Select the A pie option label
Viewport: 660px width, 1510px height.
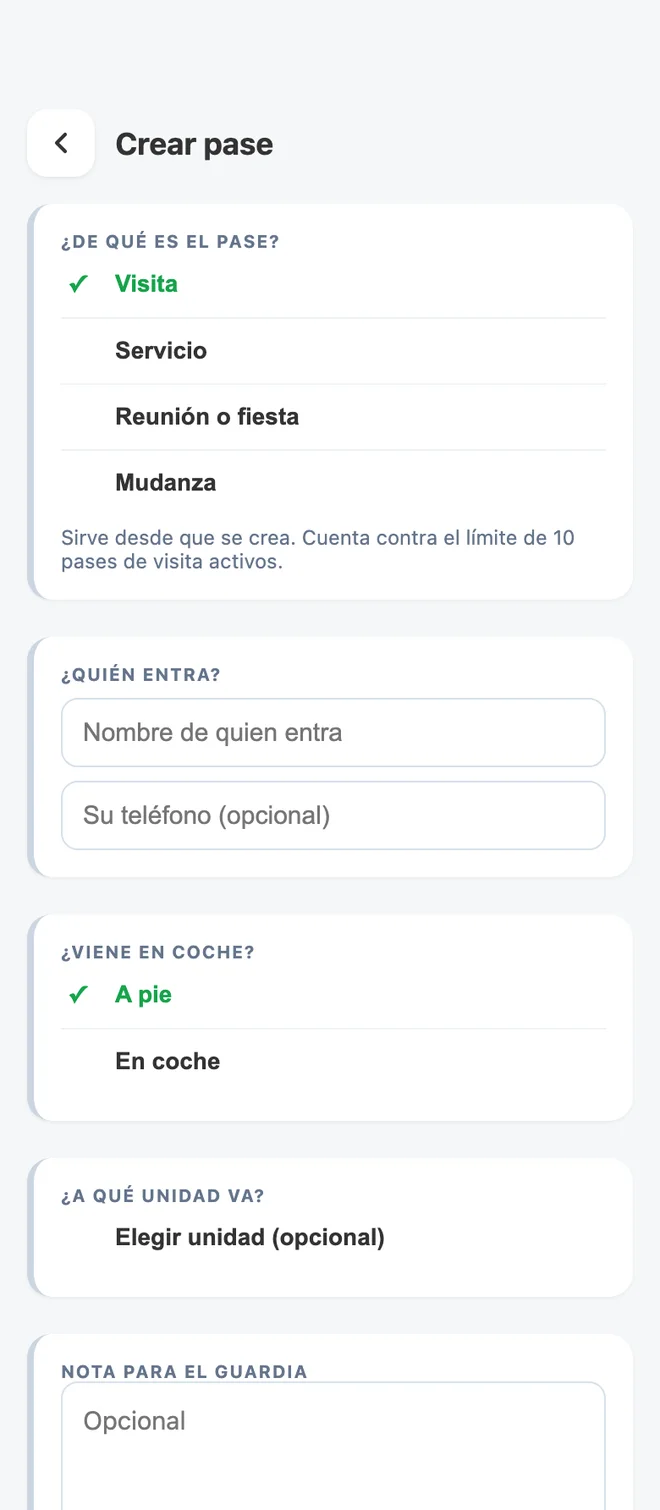click(143, 995)
